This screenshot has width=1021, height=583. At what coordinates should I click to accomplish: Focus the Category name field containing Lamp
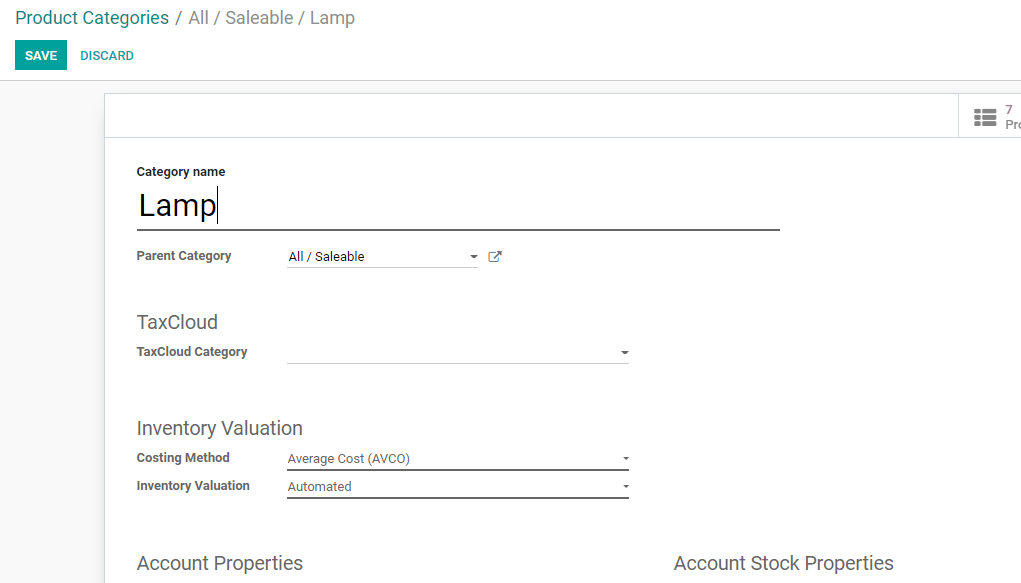pyautogui.click(x=457, y=206)
